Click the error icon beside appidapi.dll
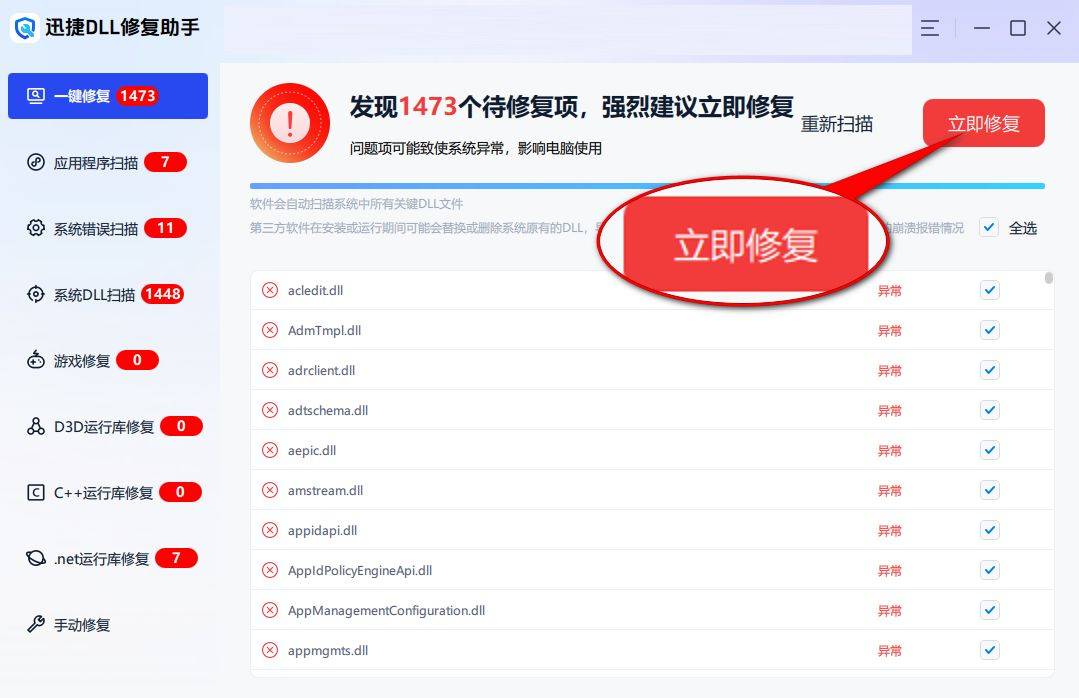Viewport: 1079px width, 698px height. pos(270,529)
